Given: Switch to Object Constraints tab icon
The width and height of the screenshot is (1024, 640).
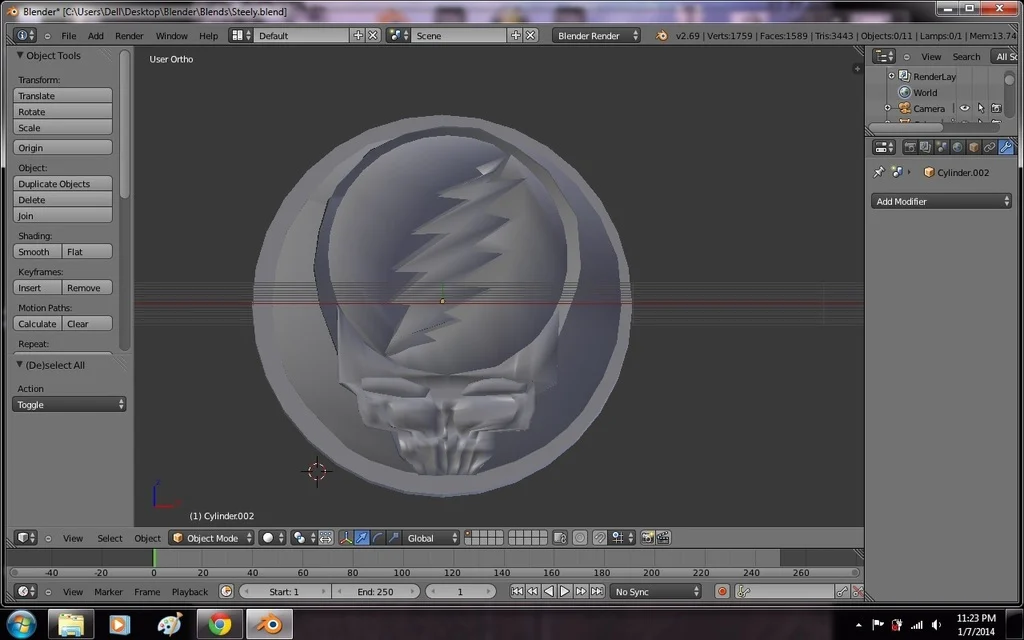Looking at the screenshot, I should (x=989, y=147).
